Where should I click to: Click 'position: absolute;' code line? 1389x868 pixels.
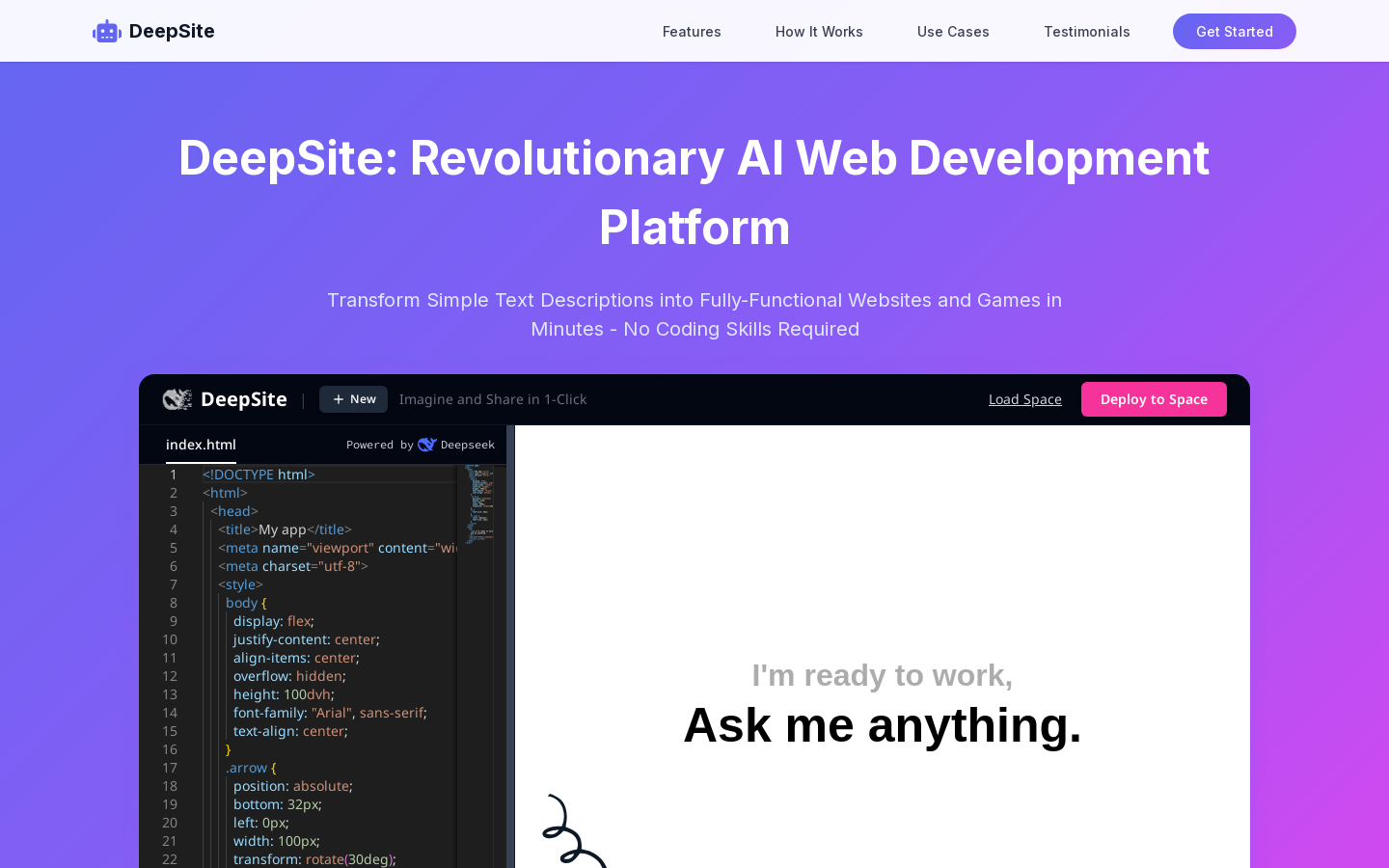pyautogui.click(x=293, y=786)
